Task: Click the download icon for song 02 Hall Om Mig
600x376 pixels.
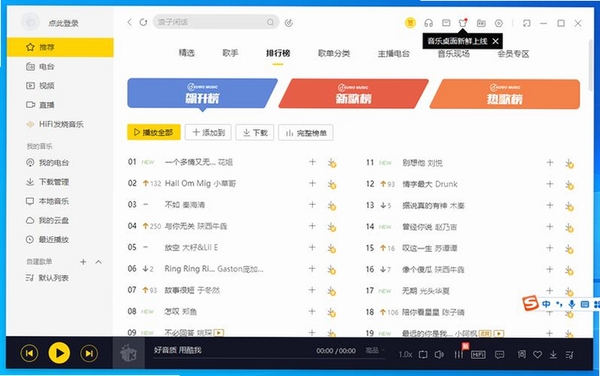Action: click(x=331, y=184)
